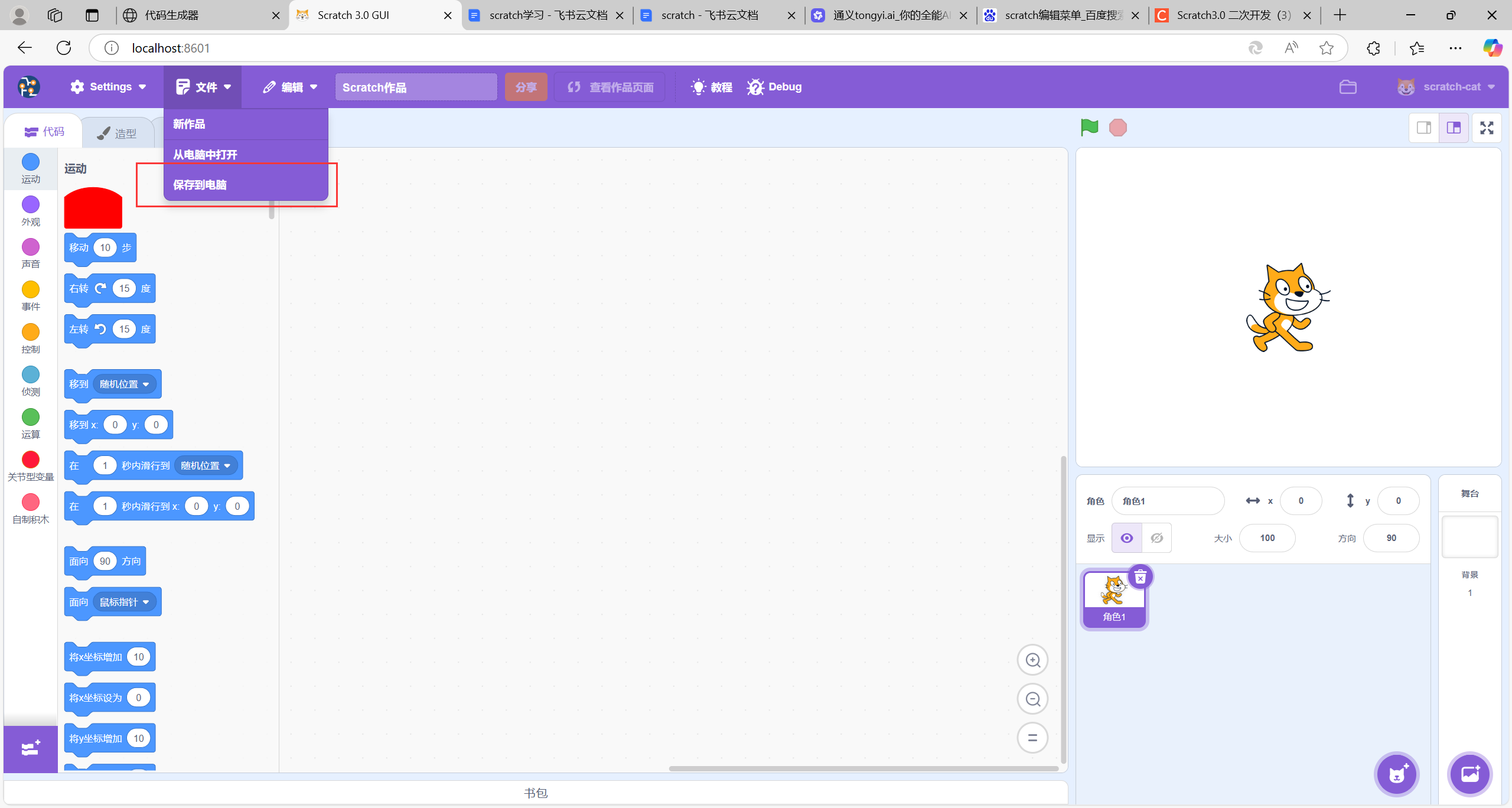This screenshot has width=1512, height=808.
Task: Show the sprite with eye icon
Action: (1126, 538)
